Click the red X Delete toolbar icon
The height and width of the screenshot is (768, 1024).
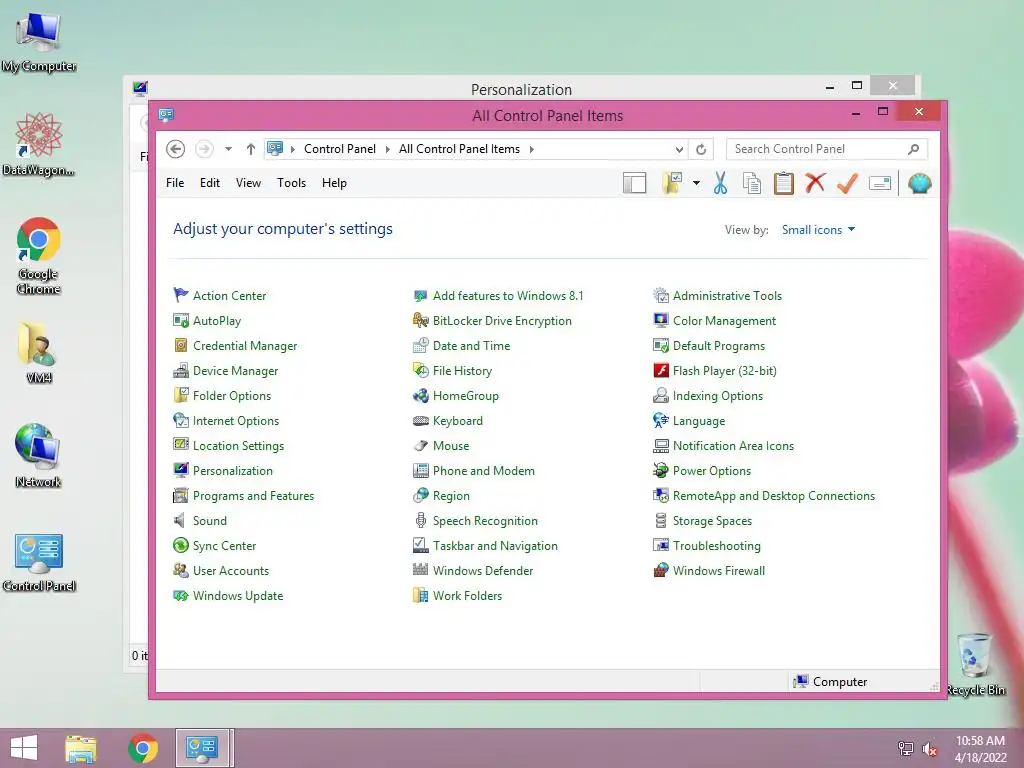(815, 183)
